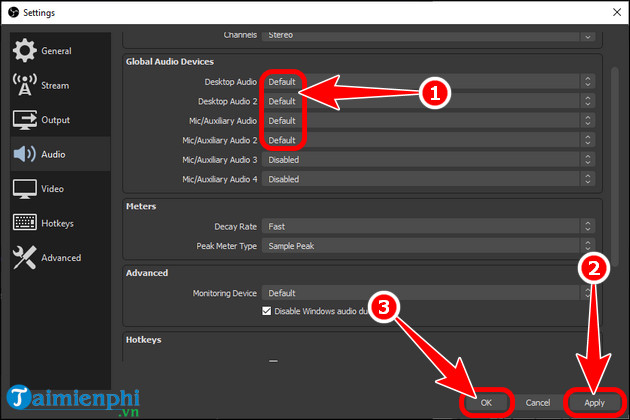Open the Advanced settings page
The width and height of the screenshot is (630, 420).
coord(60,258)
